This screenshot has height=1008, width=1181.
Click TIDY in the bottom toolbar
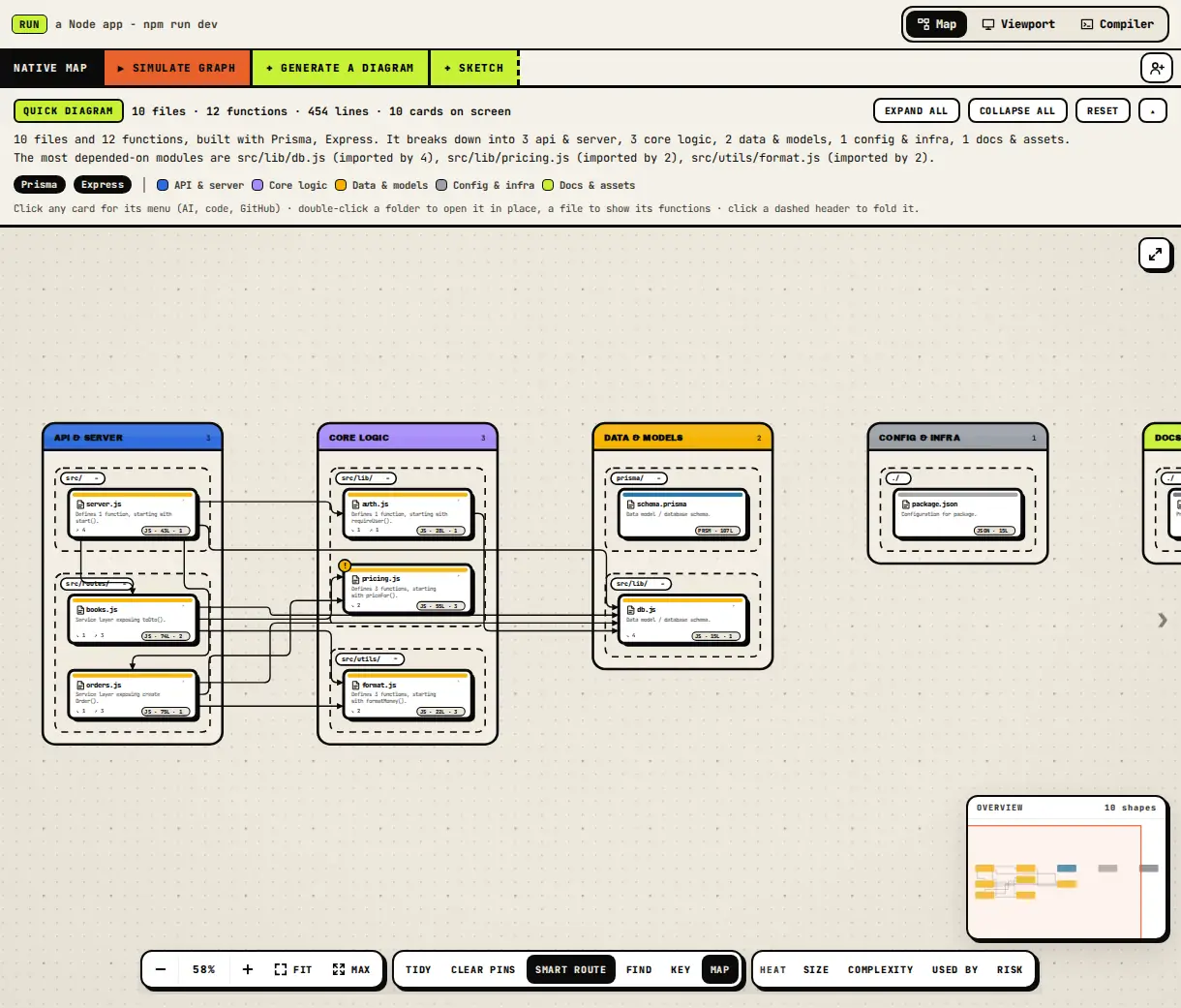click(x=418, y=969)
